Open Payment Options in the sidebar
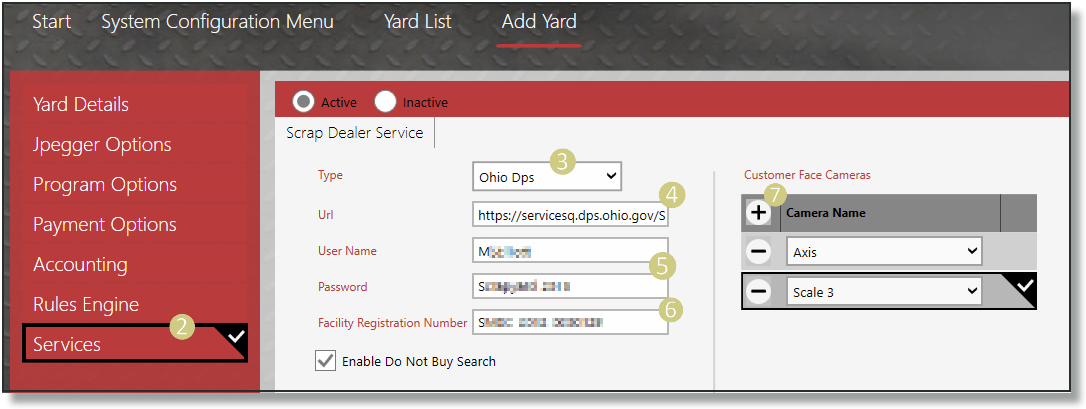This screenshot has width=1086, height=409. click(x=105, y=224)
